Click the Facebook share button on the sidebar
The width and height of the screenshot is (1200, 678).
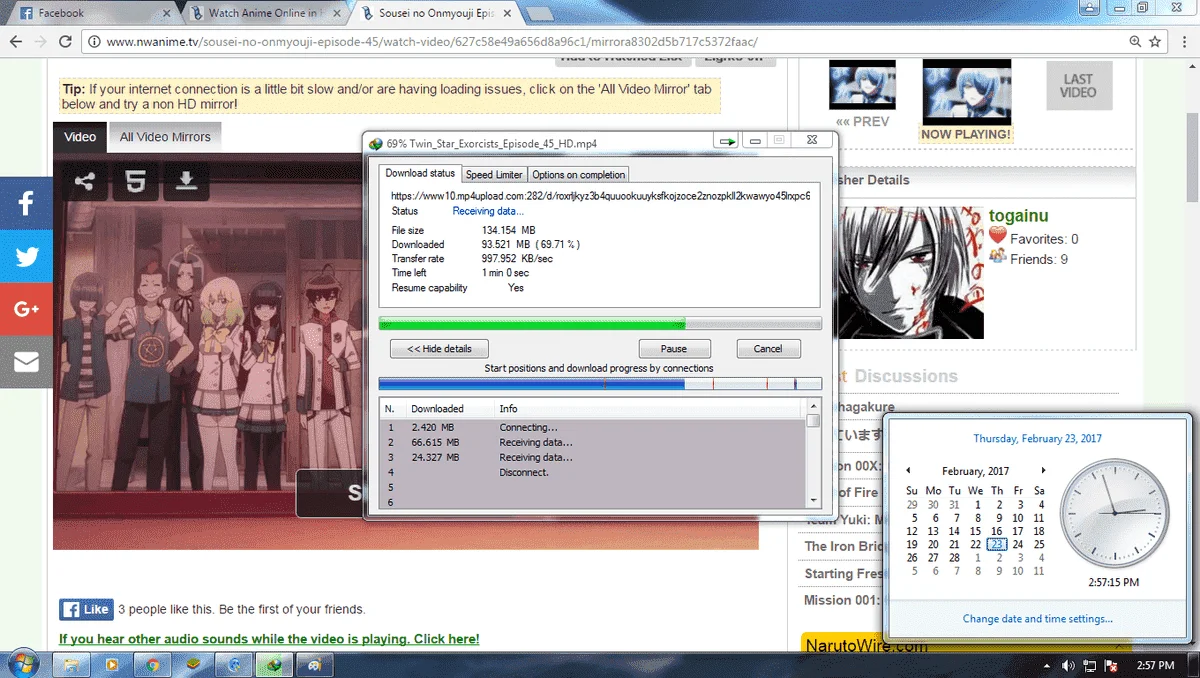click(26, 204)
